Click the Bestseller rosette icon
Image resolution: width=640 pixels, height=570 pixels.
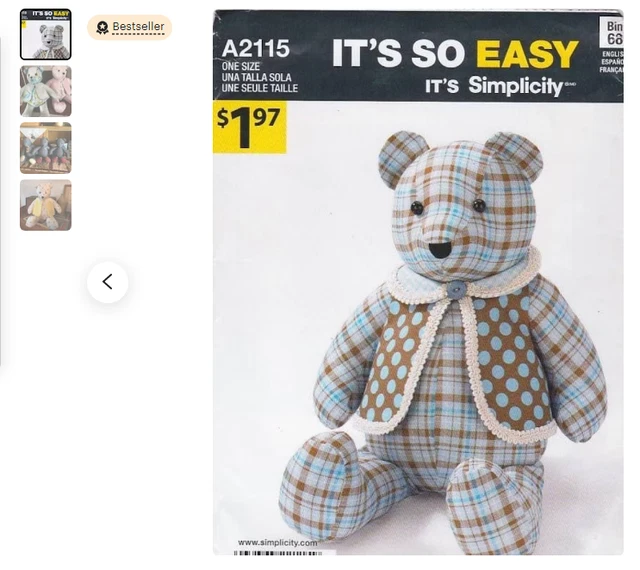coord(102,27)
